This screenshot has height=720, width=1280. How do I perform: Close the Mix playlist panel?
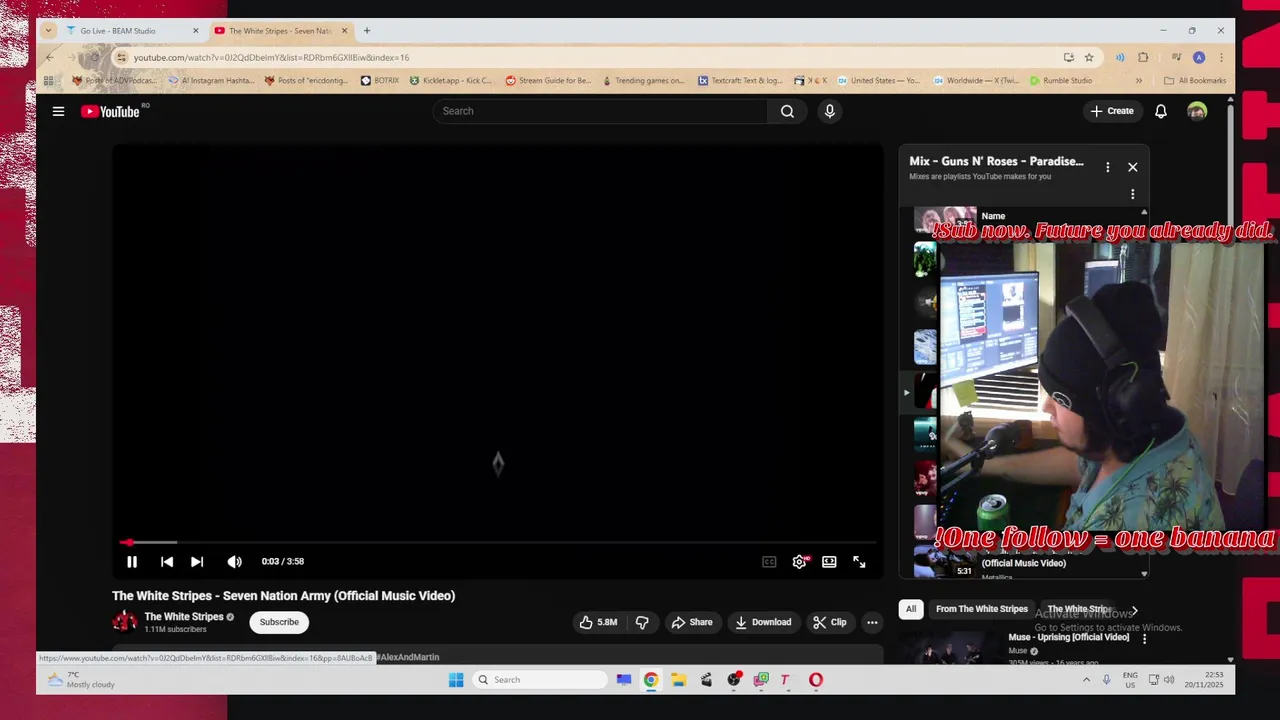coord(1132,167)
